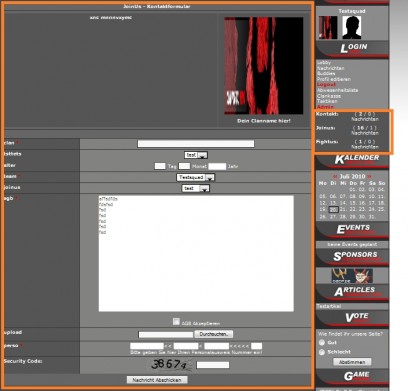Image resolution: width=408 pixels, height=391 pixels.
Task: Open the Clankasse link
Action: 329,96
